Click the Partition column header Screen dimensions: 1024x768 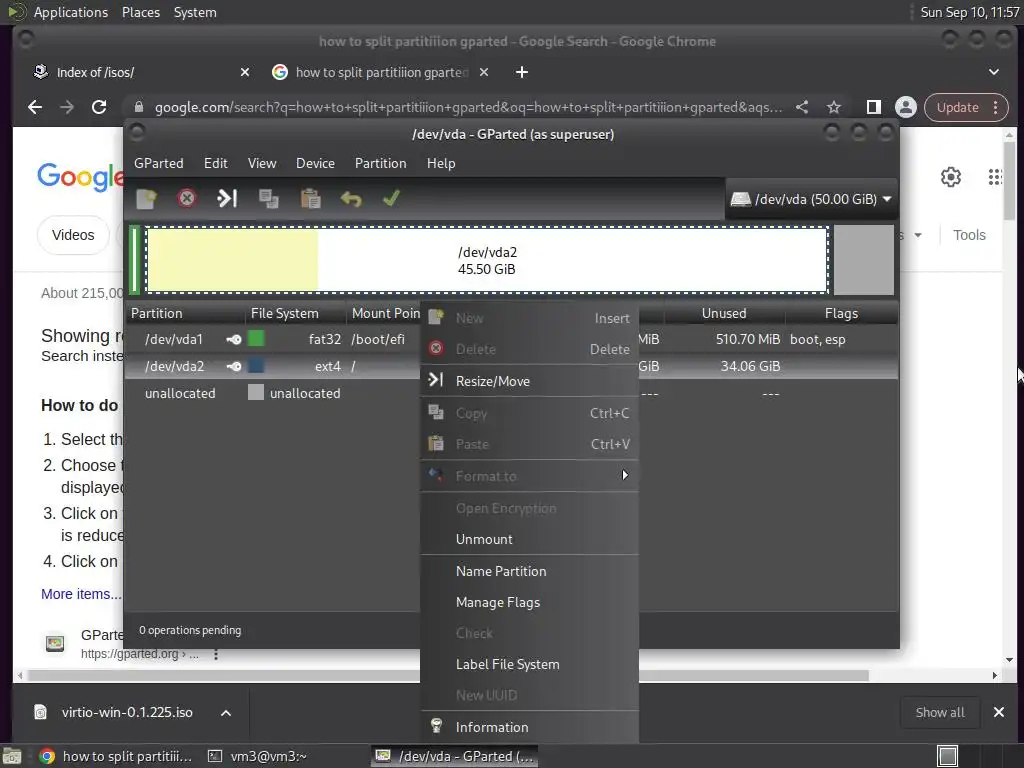(x=185, y=313)
